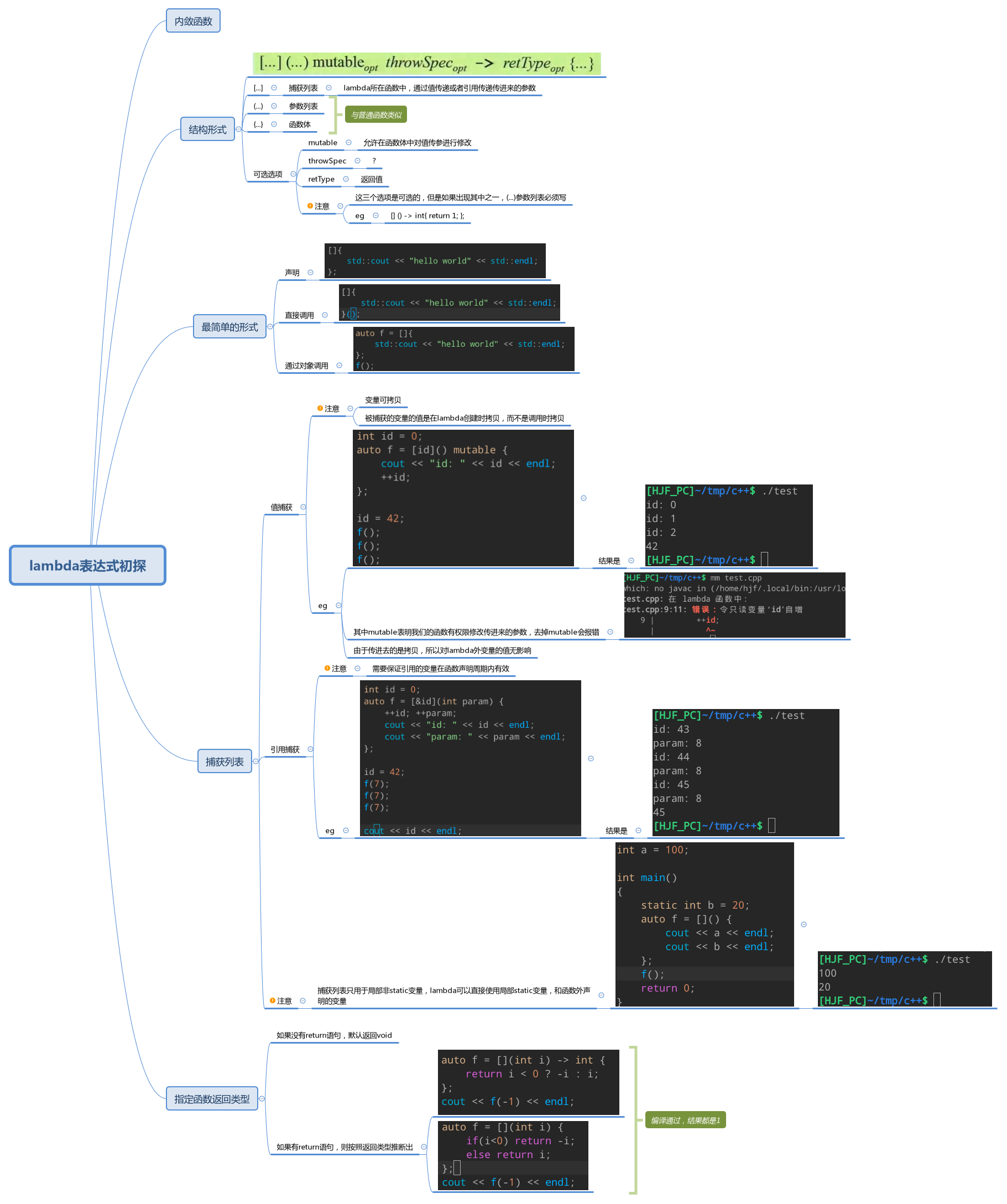Click the lambda syntax formula image
The height and width of the screenshot is (1204, 1007).
pyautogui.click(x=427, y=64)
